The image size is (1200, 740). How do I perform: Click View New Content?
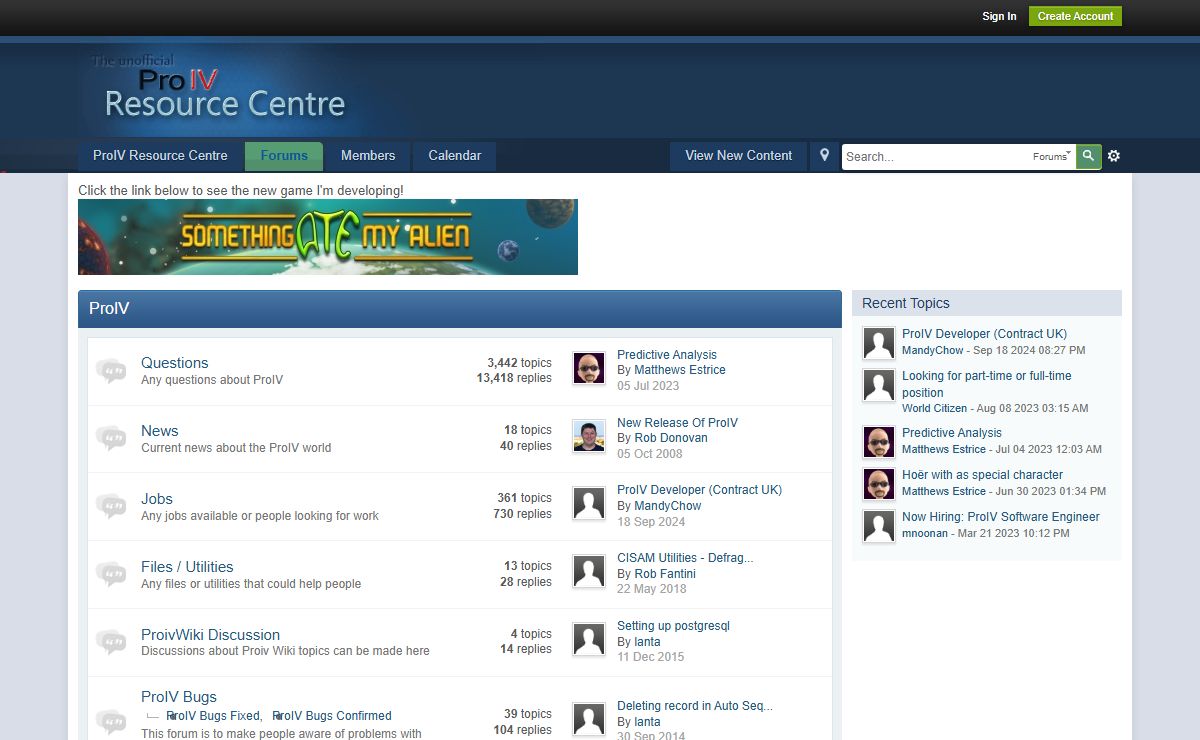point(738,156)
